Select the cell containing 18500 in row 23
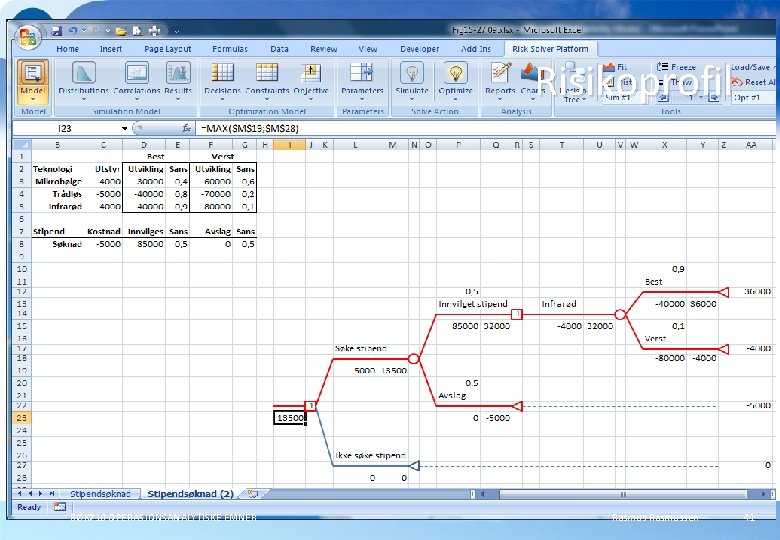The image size is (780, 540). tap(290, 418)
